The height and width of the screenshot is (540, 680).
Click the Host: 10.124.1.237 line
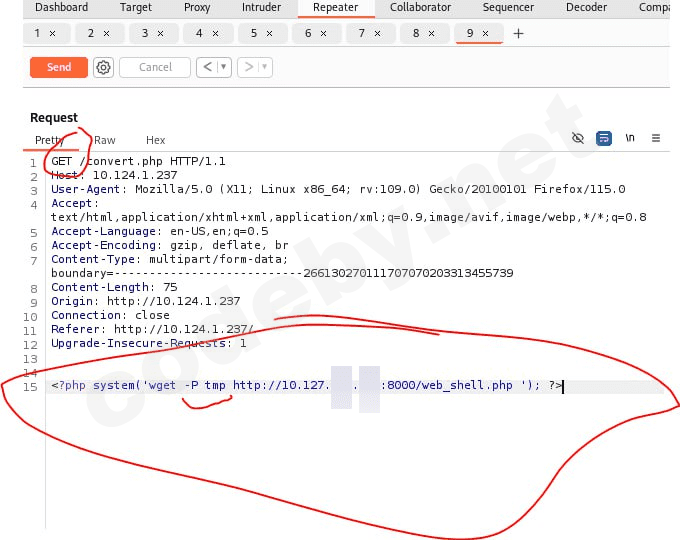[114, 175]
